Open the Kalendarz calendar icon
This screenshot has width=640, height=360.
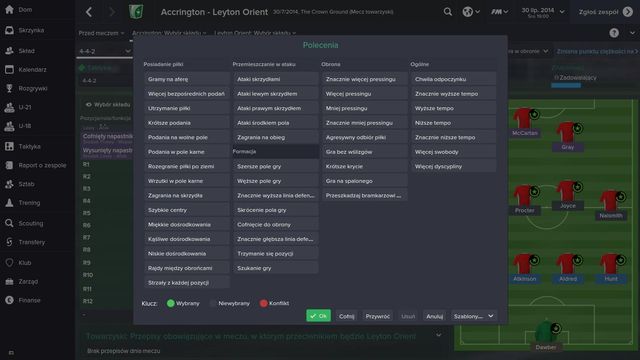pos(9,69)
